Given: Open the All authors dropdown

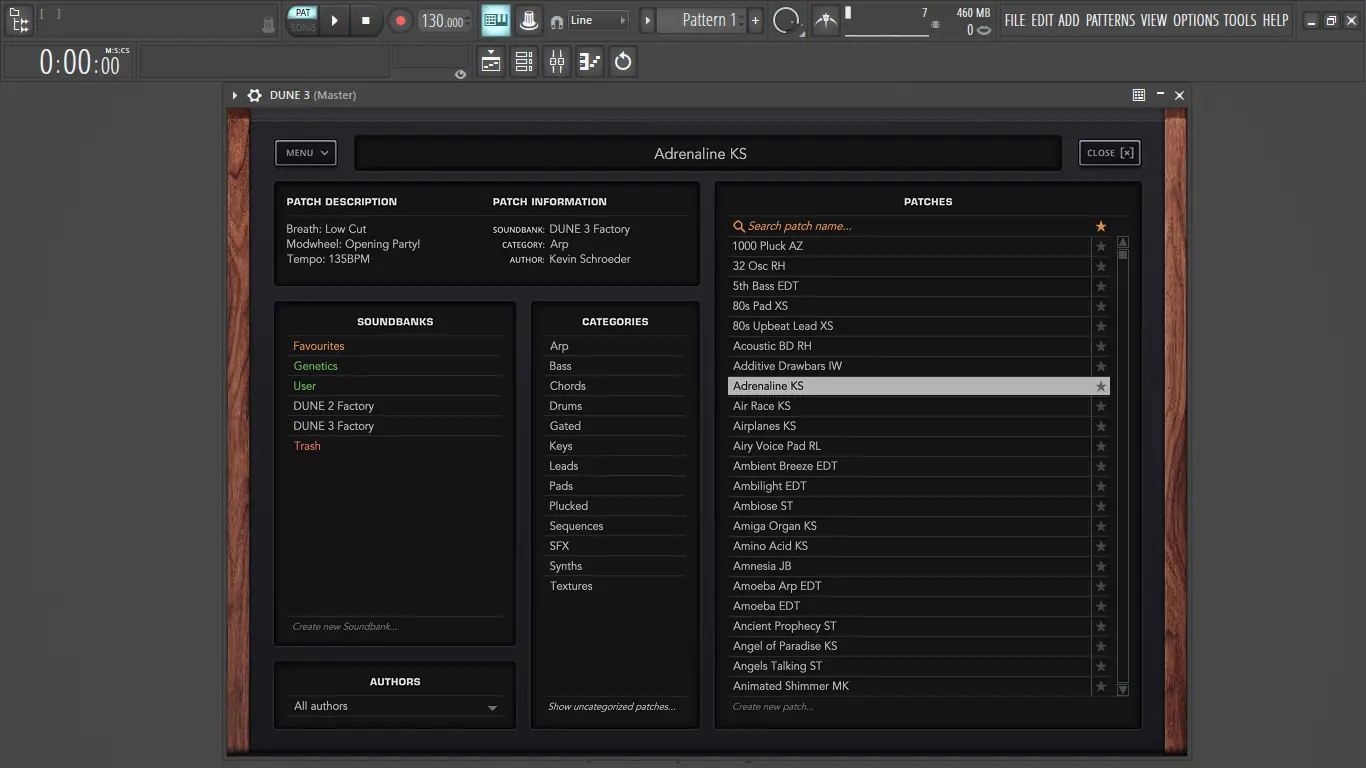Looking at the screenshot, I should coord(395,707).
